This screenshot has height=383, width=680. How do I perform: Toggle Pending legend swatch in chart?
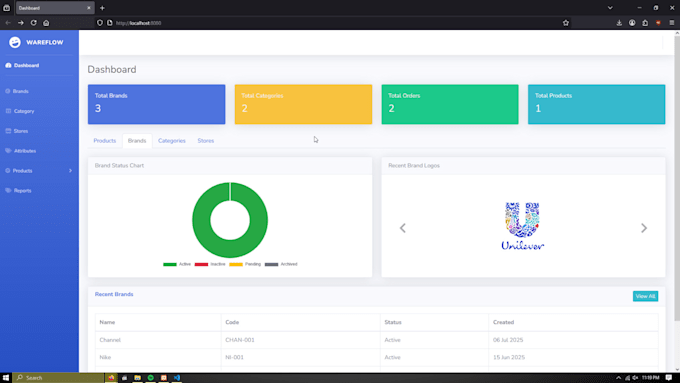click(236, 264)
